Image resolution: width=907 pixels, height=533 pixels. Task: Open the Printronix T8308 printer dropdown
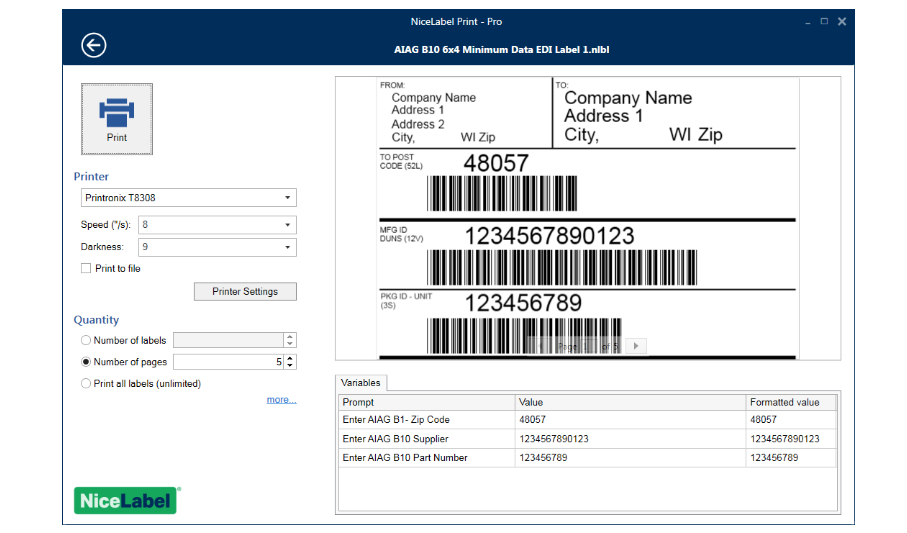189,198
